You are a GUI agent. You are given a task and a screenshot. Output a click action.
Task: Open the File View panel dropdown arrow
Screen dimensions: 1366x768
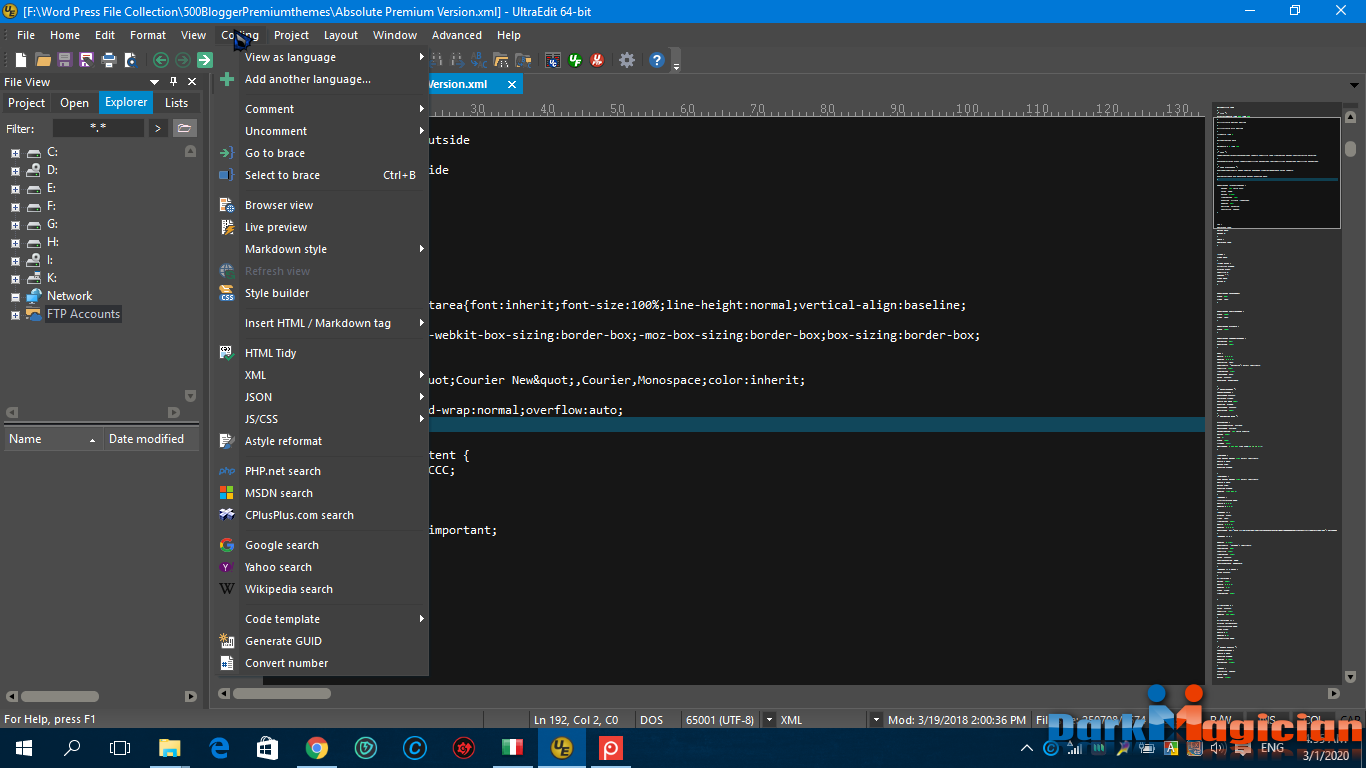(155, 82)
